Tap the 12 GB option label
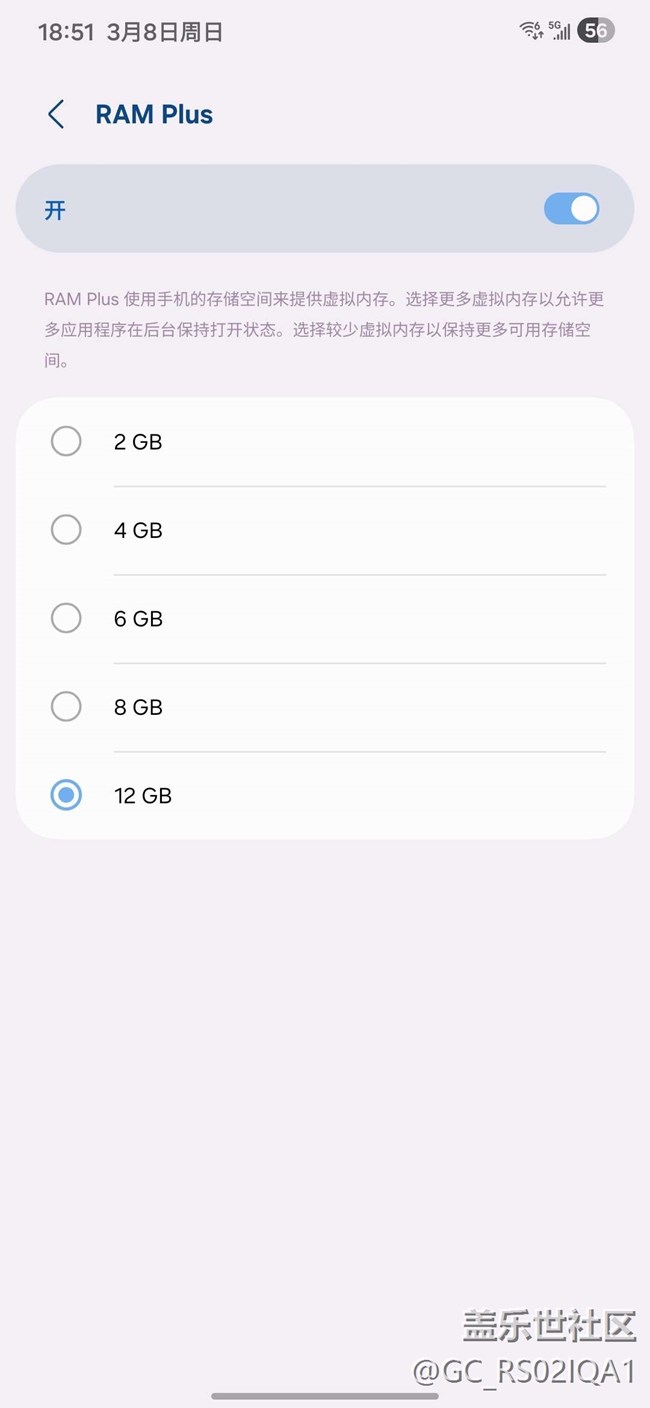 pos(143,796)
